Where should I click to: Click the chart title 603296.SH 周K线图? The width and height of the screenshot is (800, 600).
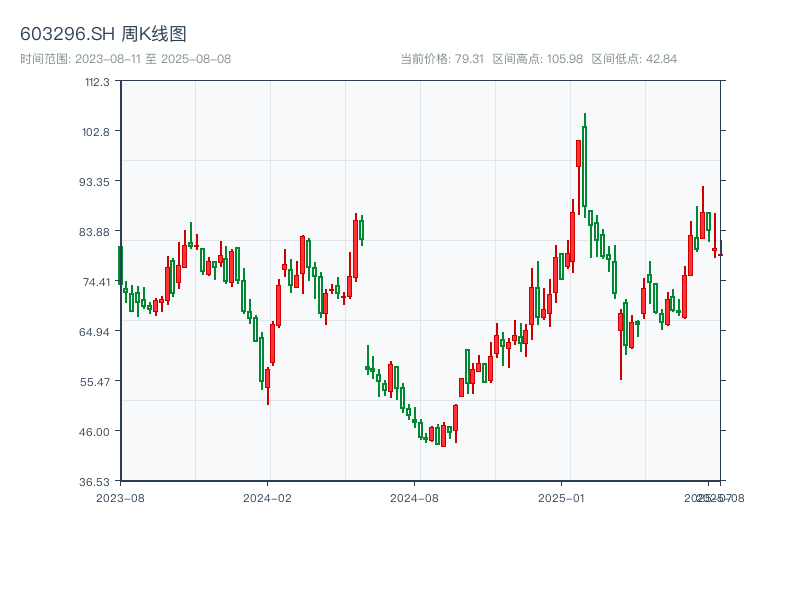coord(103,34)
